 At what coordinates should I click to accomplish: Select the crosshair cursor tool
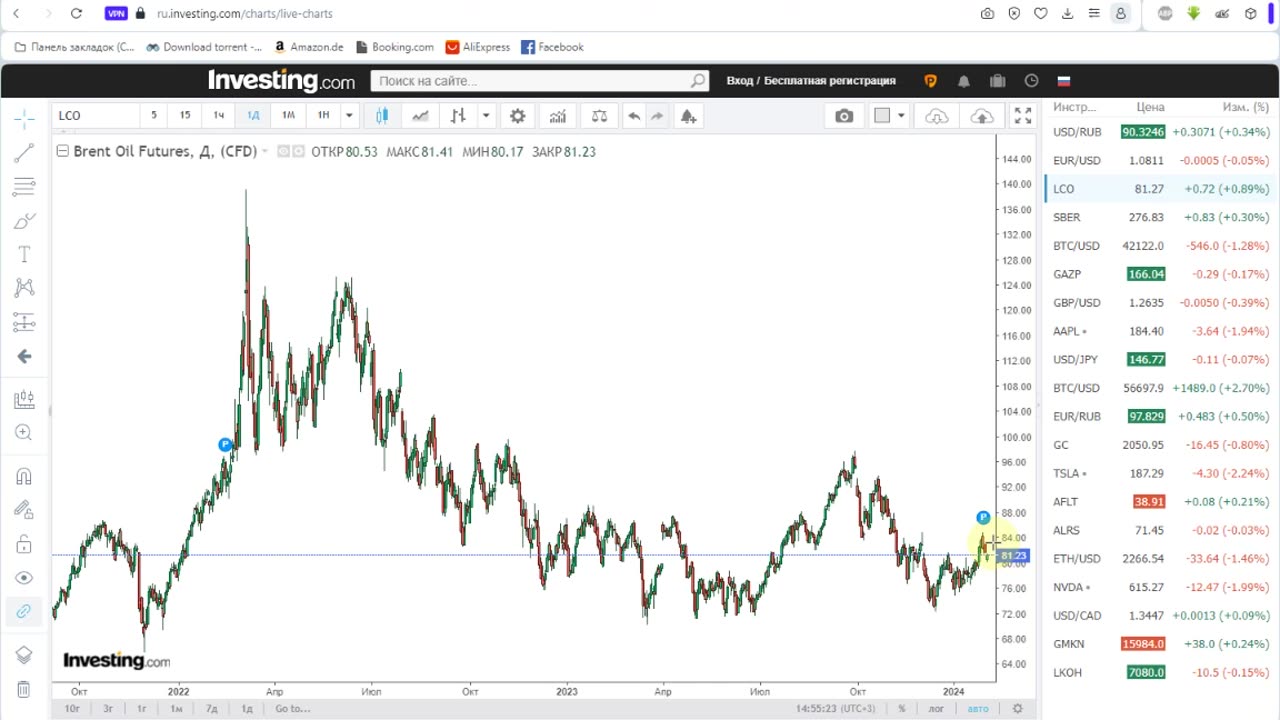(x=25, y=119)
